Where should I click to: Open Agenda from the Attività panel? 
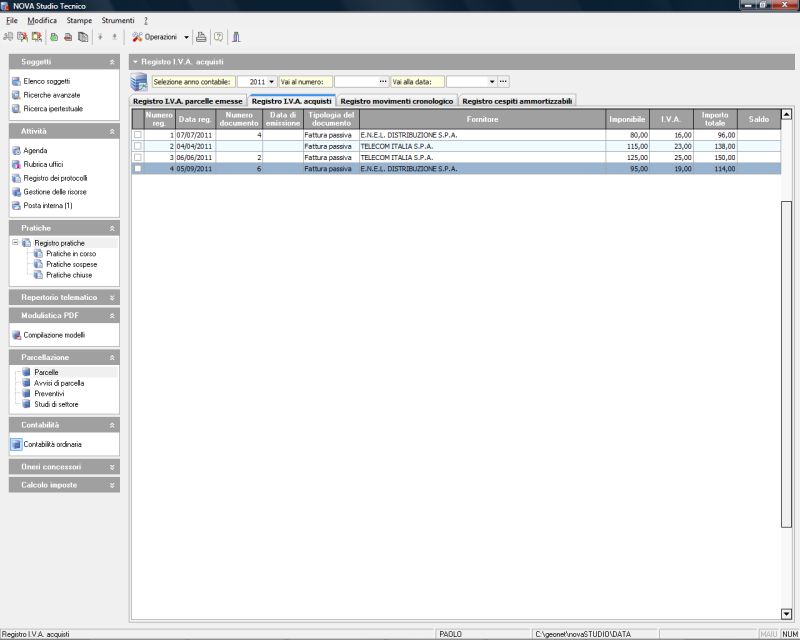click(35, 150)
